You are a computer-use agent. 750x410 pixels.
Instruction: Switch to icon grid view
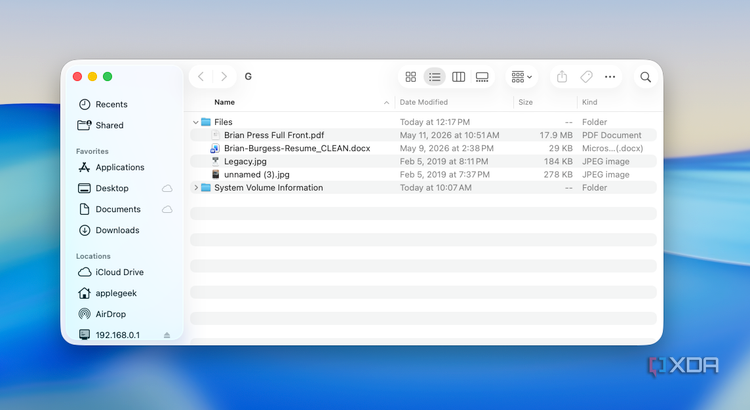tap(410, 77)
